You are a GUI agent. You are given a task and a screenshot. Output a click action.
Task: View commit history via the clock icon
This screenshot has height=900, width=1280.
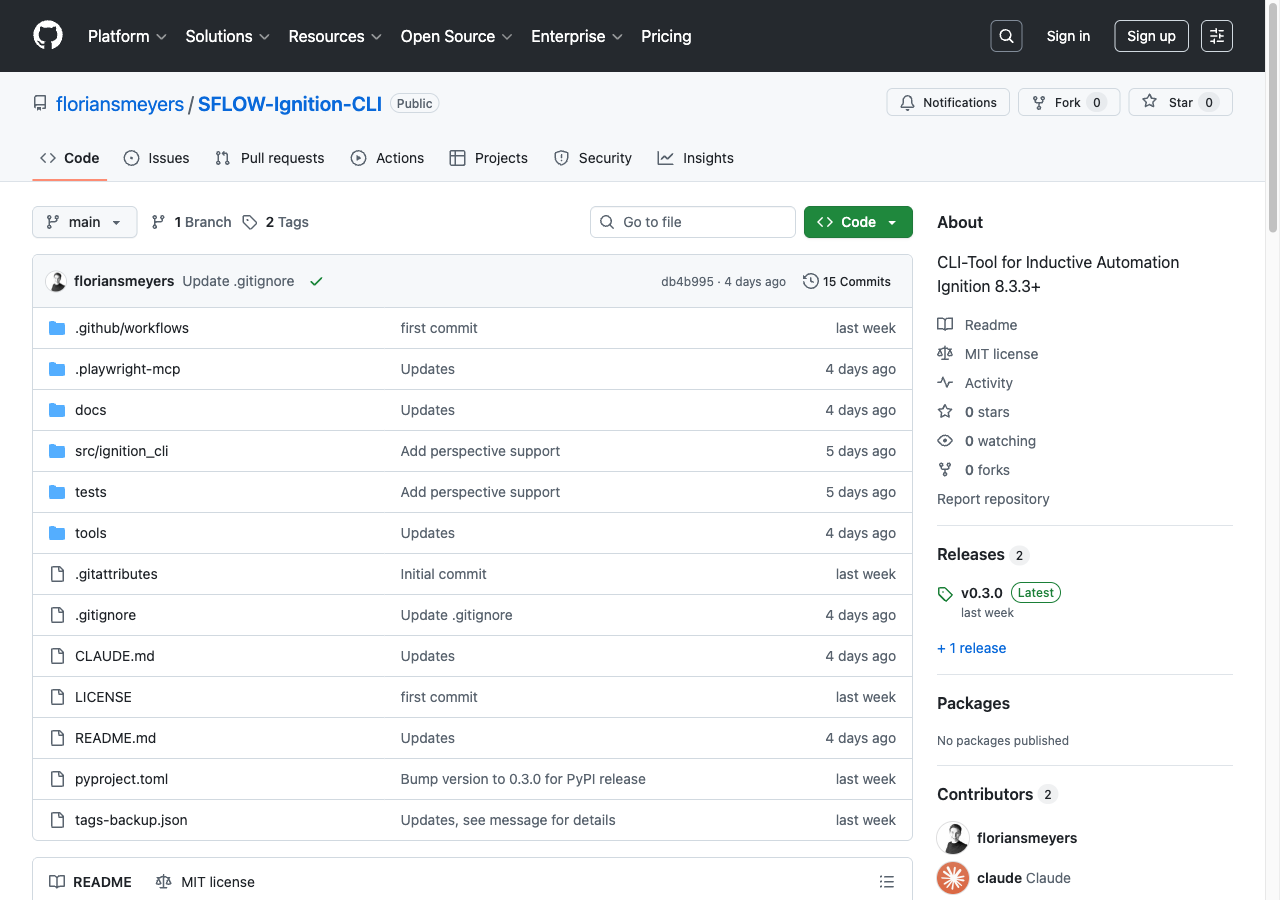click(x=809, y=281)
